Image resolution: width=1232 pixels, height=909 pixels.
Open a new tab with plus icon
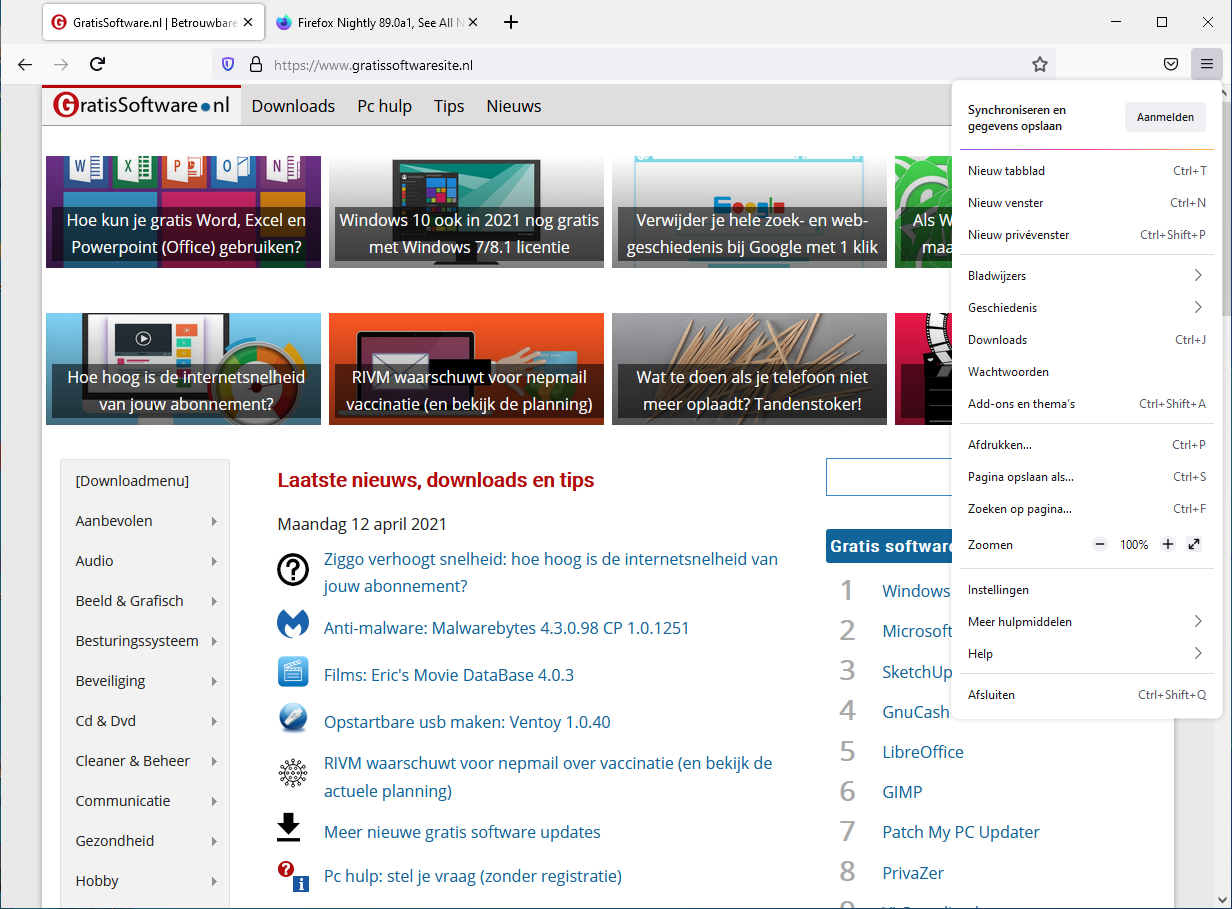point(511,22)
